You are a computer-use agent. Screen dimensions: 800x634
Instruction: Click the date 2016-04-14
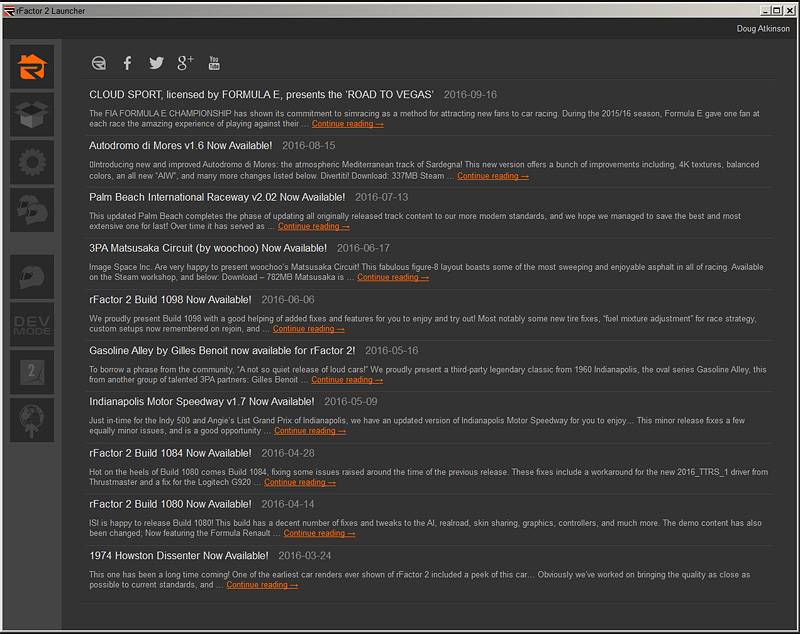[288, 504]
